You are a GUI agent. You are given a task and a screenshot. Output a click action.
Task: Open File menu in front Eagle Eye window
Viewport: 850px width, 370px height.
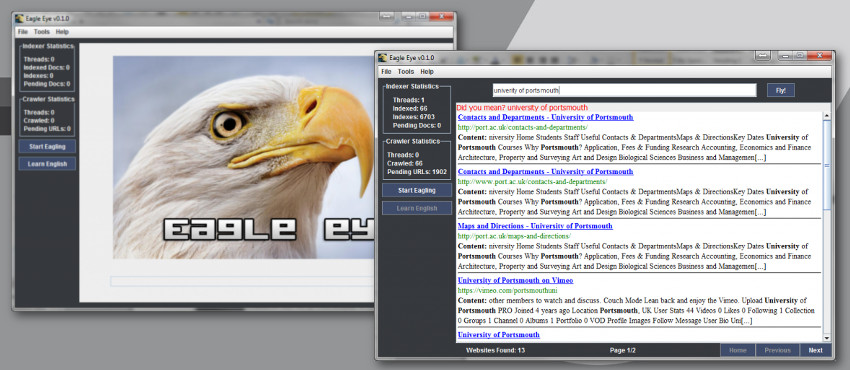coord(386,72)
